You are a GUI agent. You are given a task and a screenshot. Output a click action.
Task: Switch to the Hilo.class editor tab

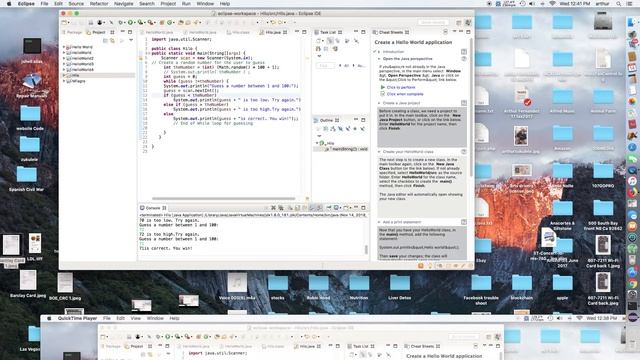238,32
